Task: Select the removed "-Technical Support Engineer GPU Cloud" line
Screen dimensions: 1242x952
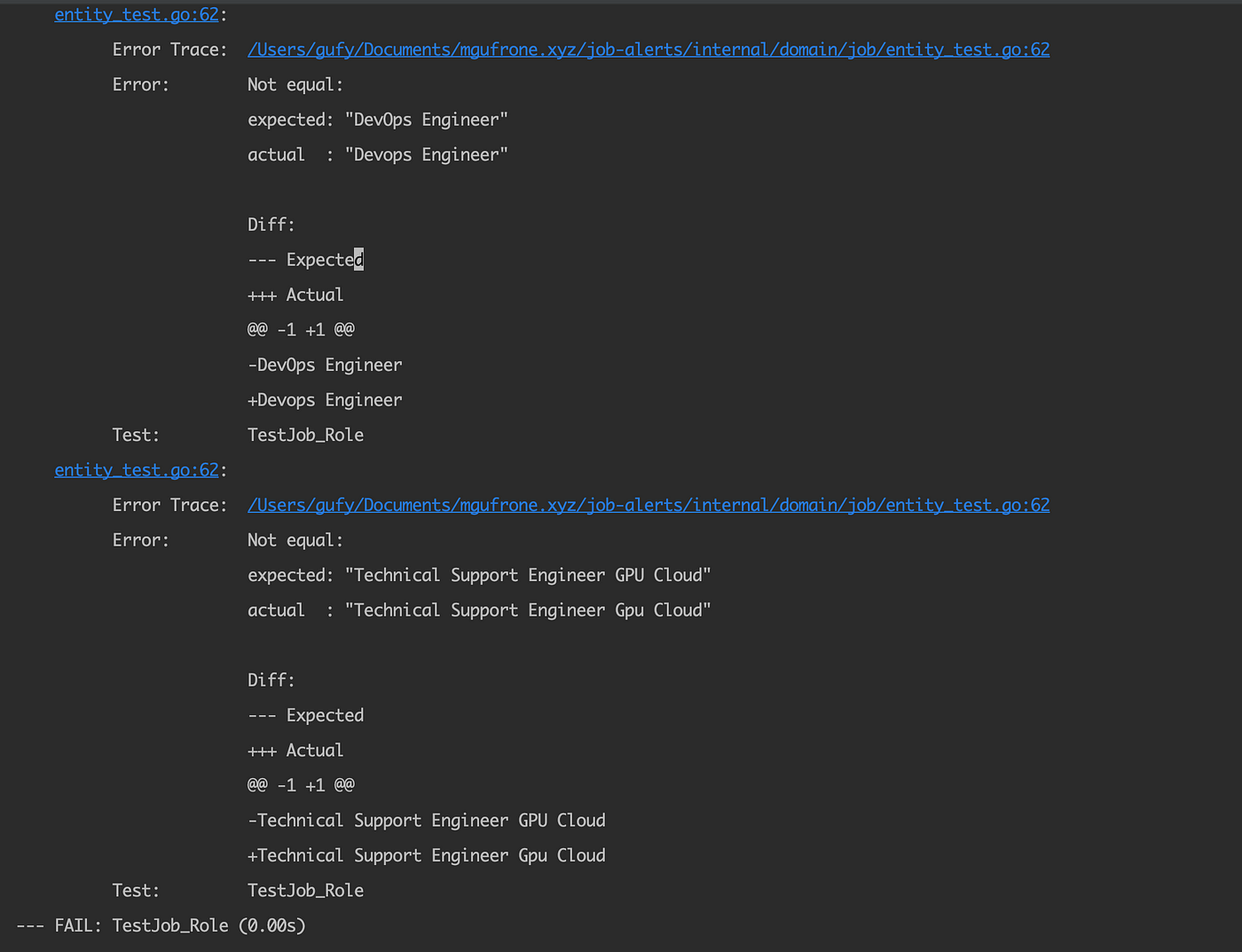Action: (x=427, y=821)
